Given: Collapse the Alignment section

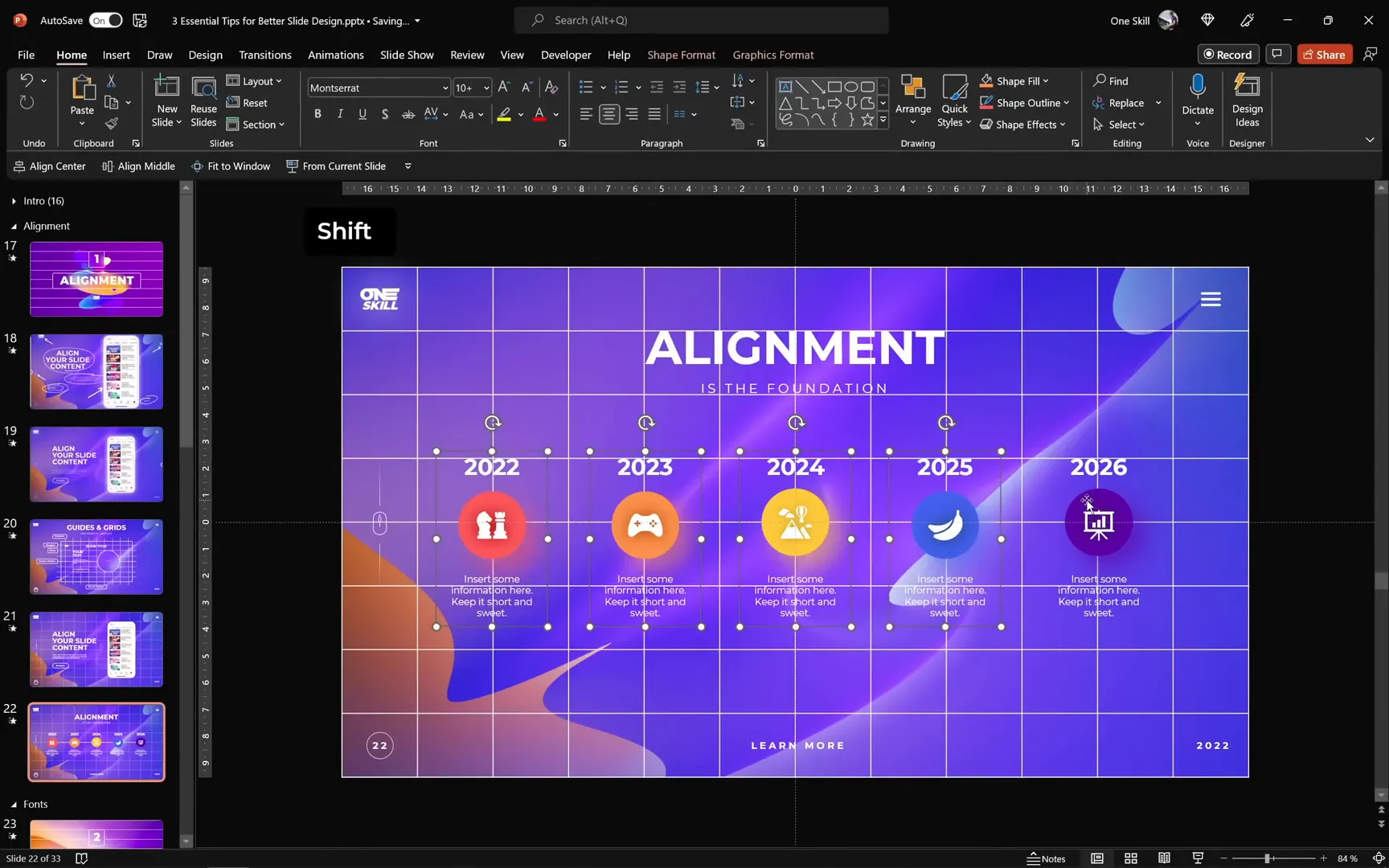Looking at the screenshot, I should pos(14,226).
